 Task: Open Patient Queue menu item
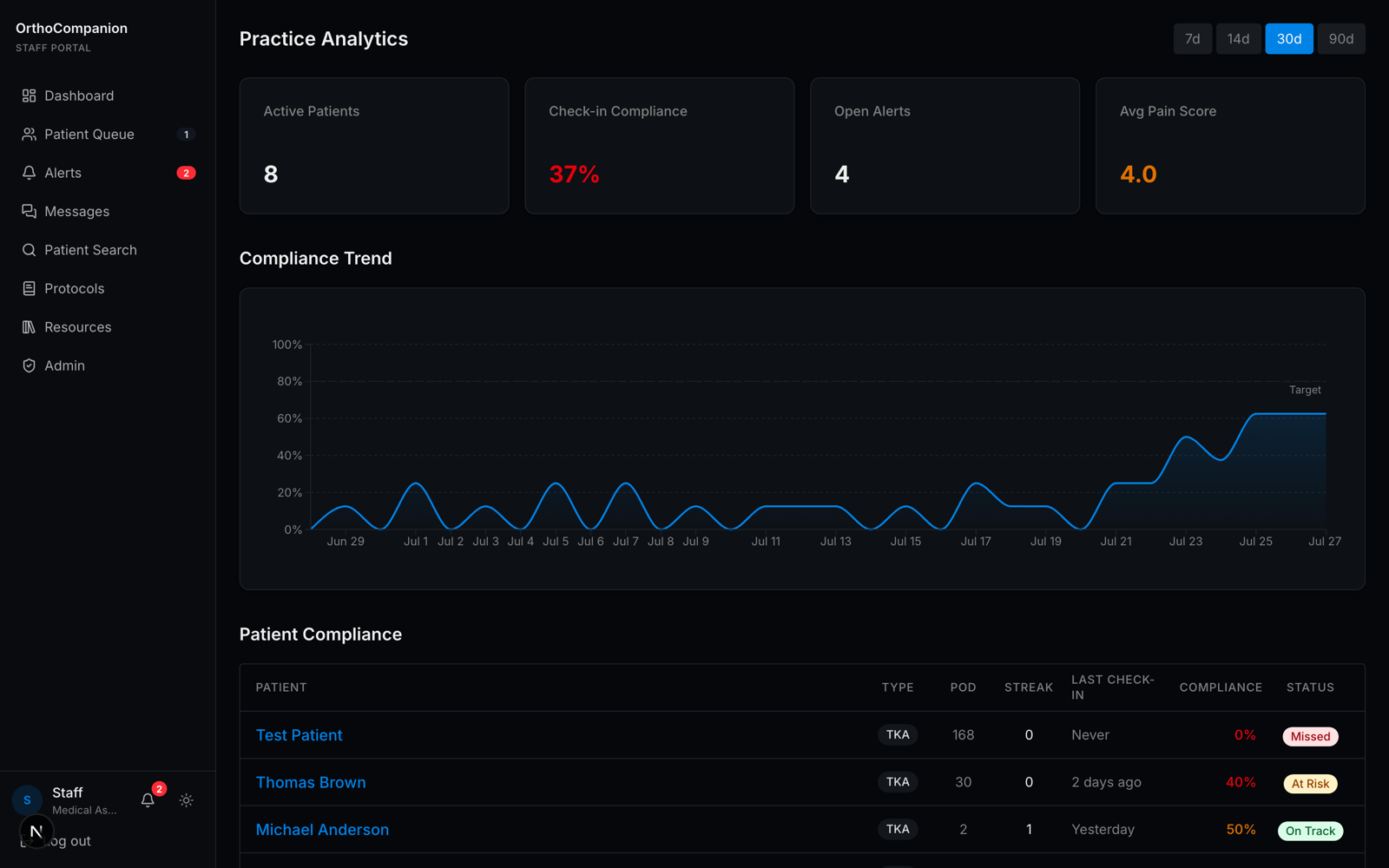108,135
